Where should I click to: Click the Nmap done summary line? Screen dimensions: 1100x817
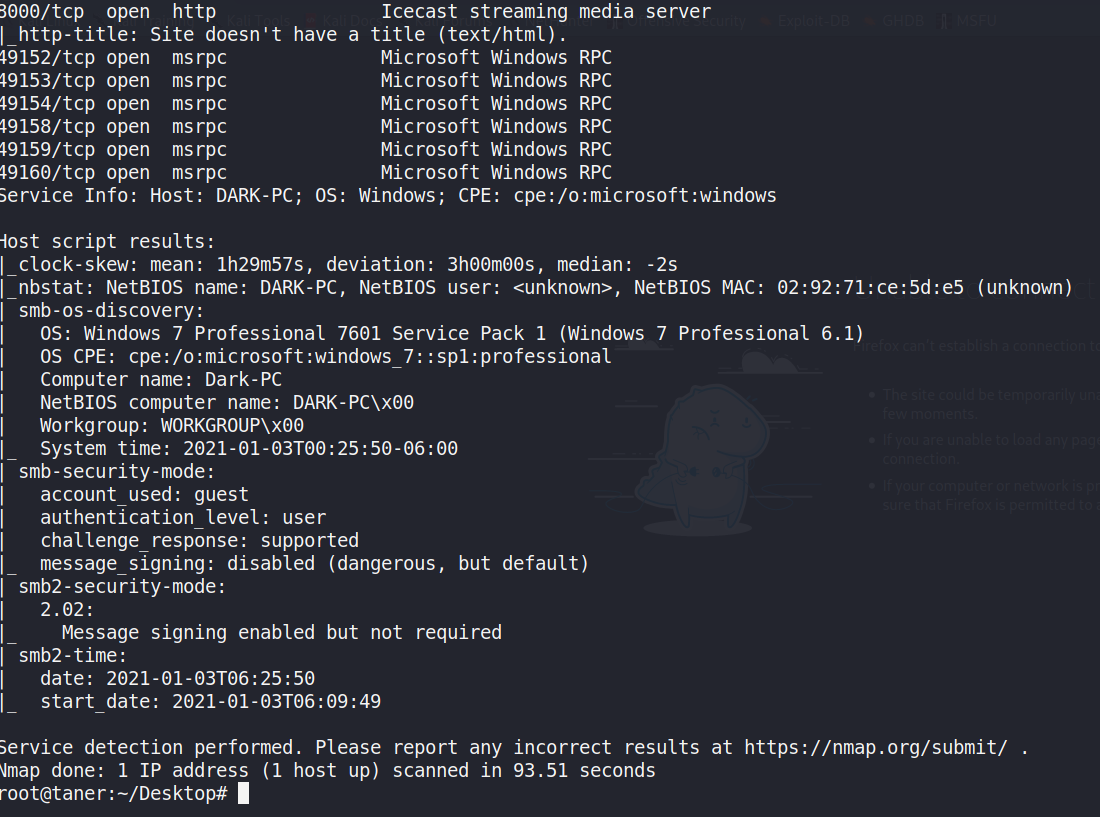328,771
